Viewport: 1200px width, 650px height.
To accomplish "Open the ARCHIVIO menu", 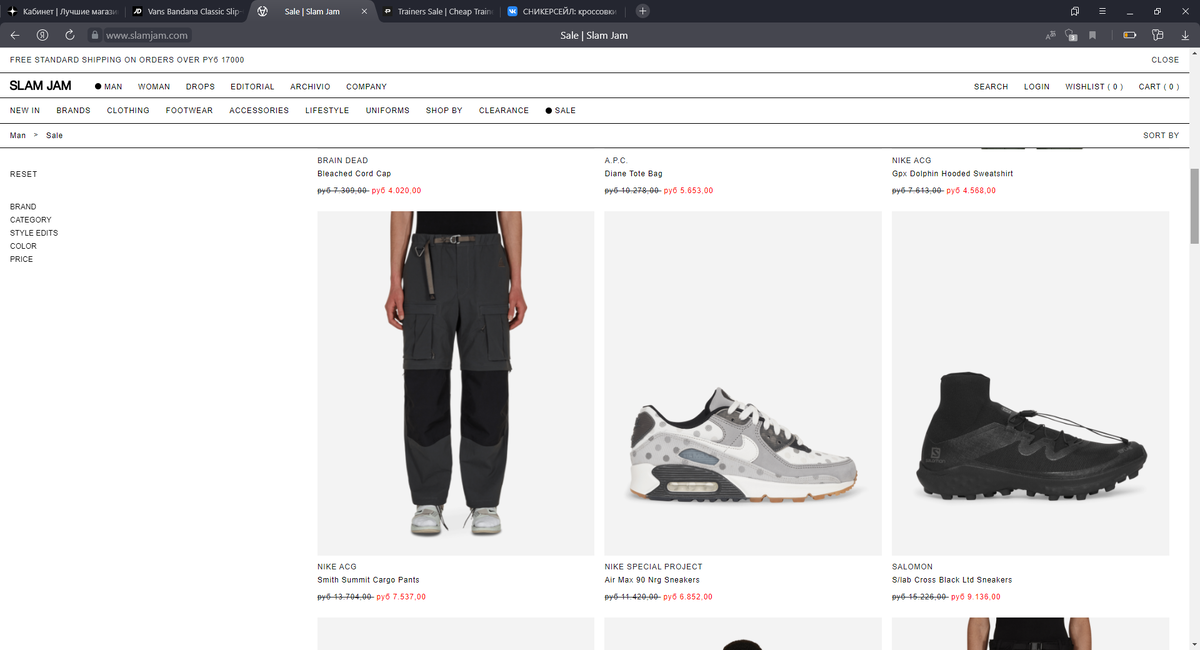I will coord(310,87).
